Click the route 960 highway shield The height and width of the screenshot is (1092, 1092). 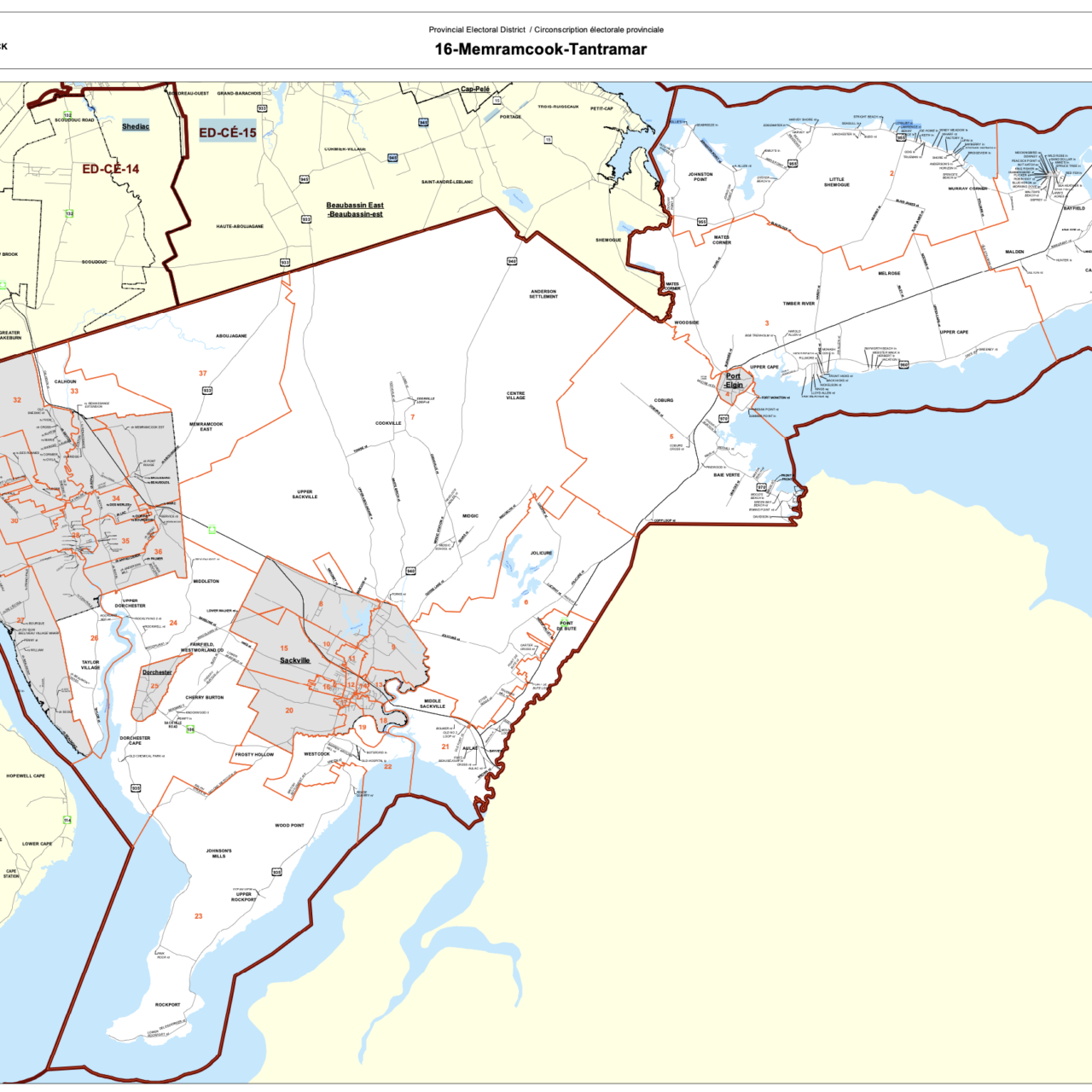click(x=903, y=364)
